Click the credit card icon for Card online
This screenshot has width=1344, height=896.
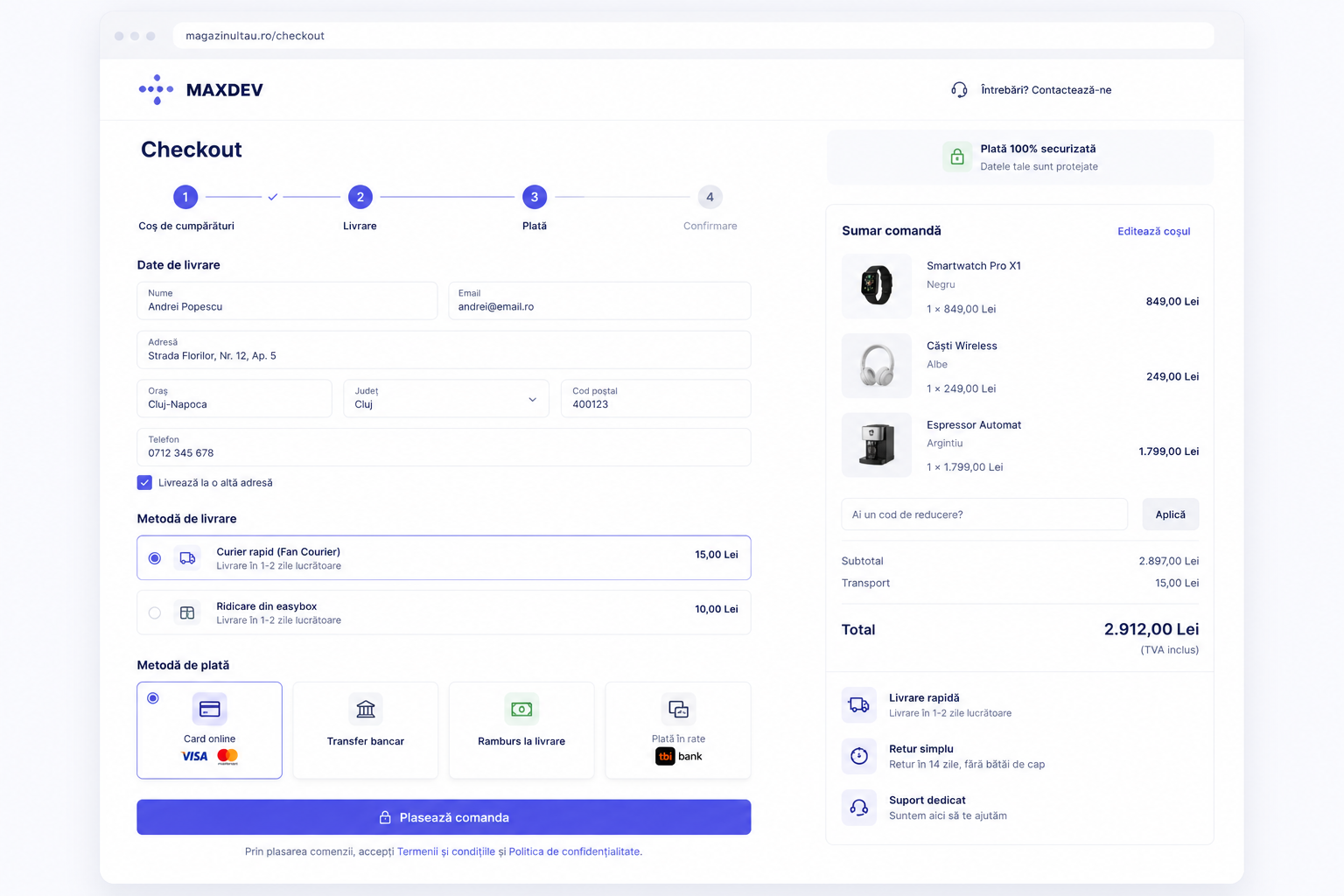(209, 709)
